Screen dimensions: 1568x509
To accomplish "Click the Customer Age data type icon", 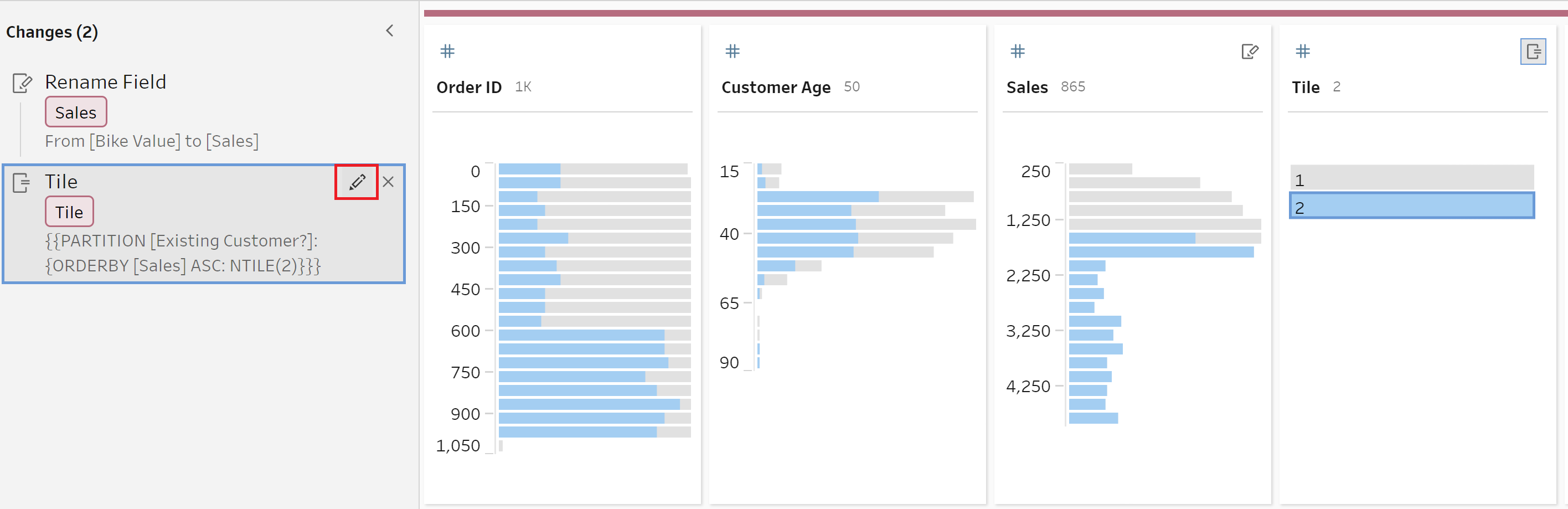I will 733,51.
